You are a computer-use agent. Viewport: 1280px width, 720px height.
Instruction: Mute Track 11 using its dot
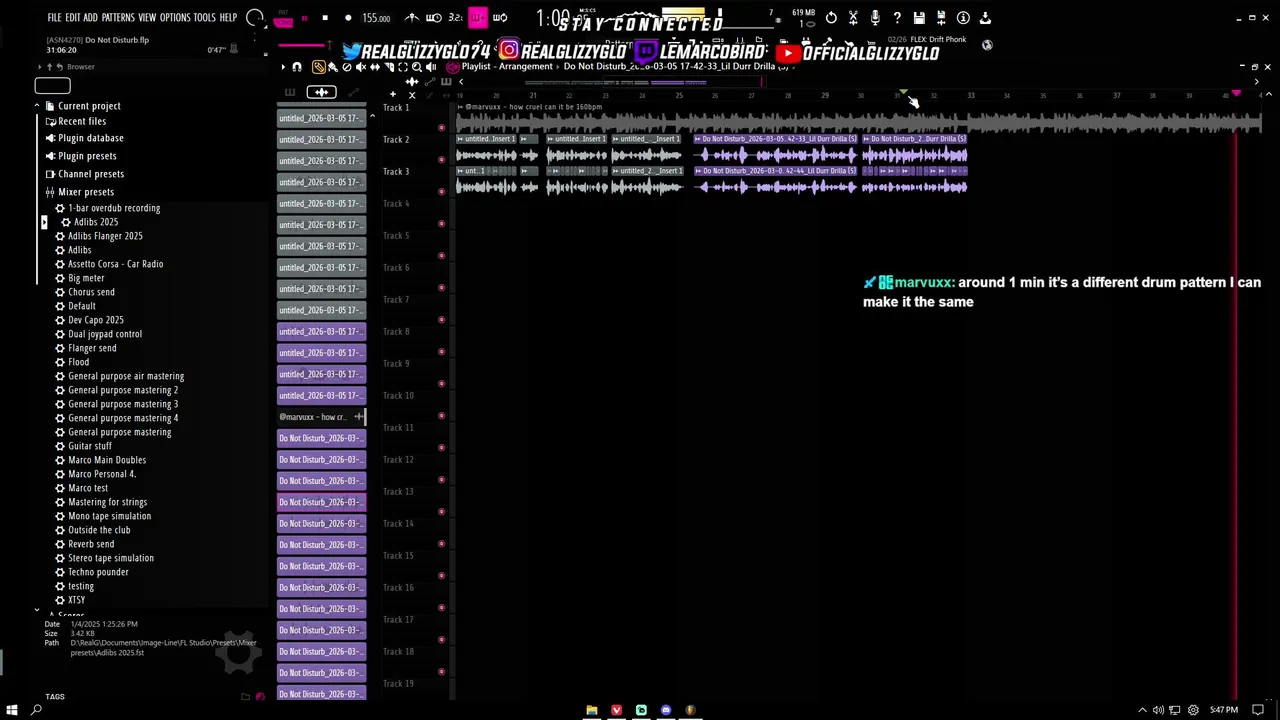[442, 448]
